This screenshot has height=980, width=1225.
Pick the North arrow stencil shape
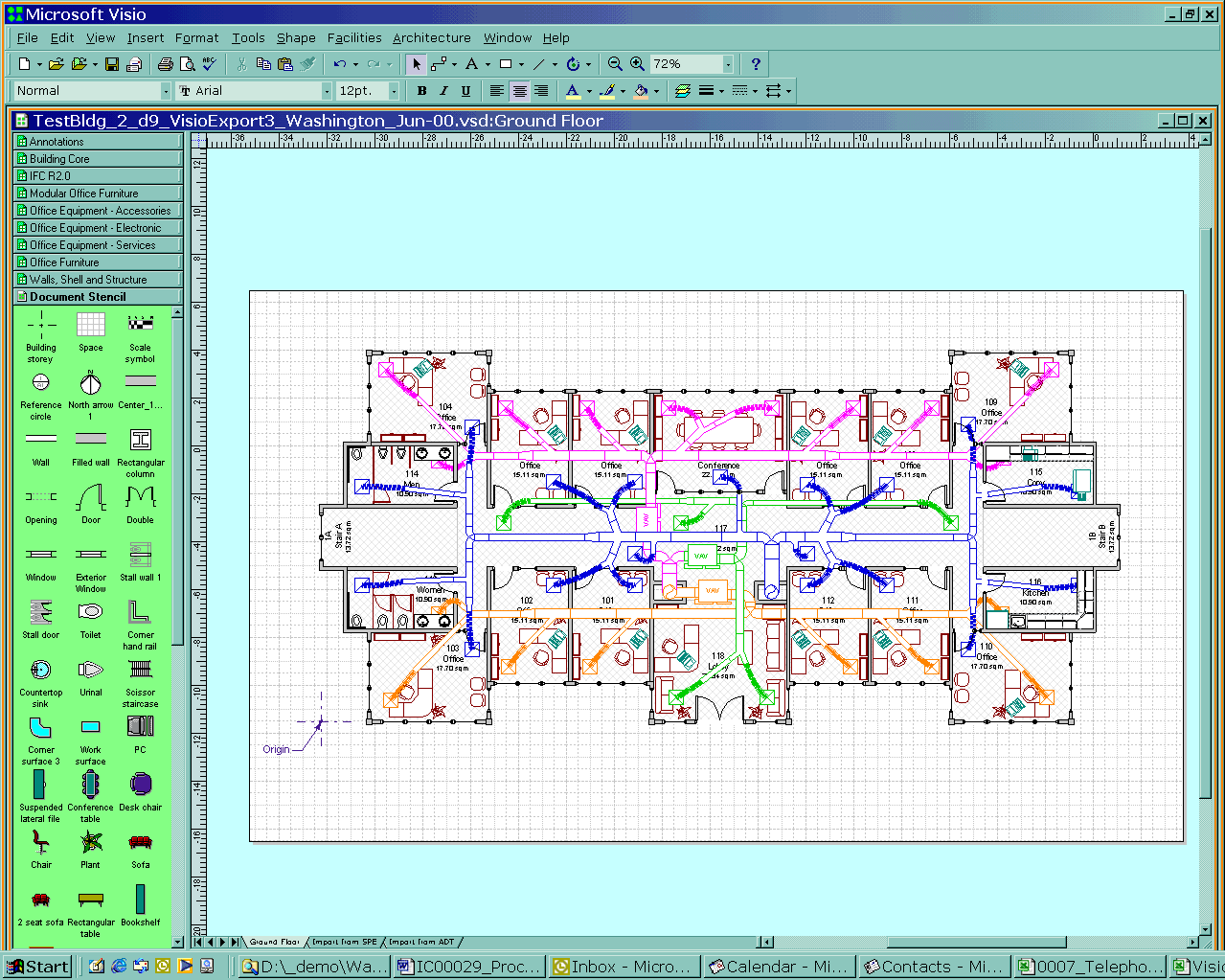90,390
